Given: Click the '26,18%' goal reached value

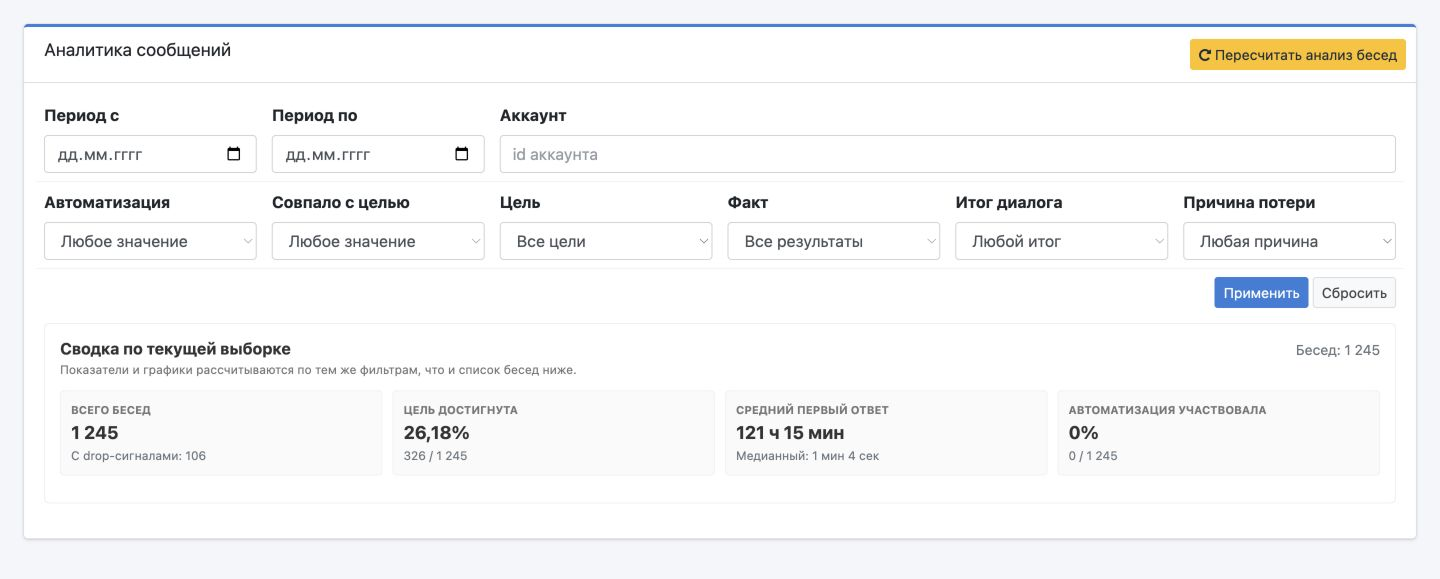Looking at the screenshot, I should pyautogui.click(x=437, y=433).
